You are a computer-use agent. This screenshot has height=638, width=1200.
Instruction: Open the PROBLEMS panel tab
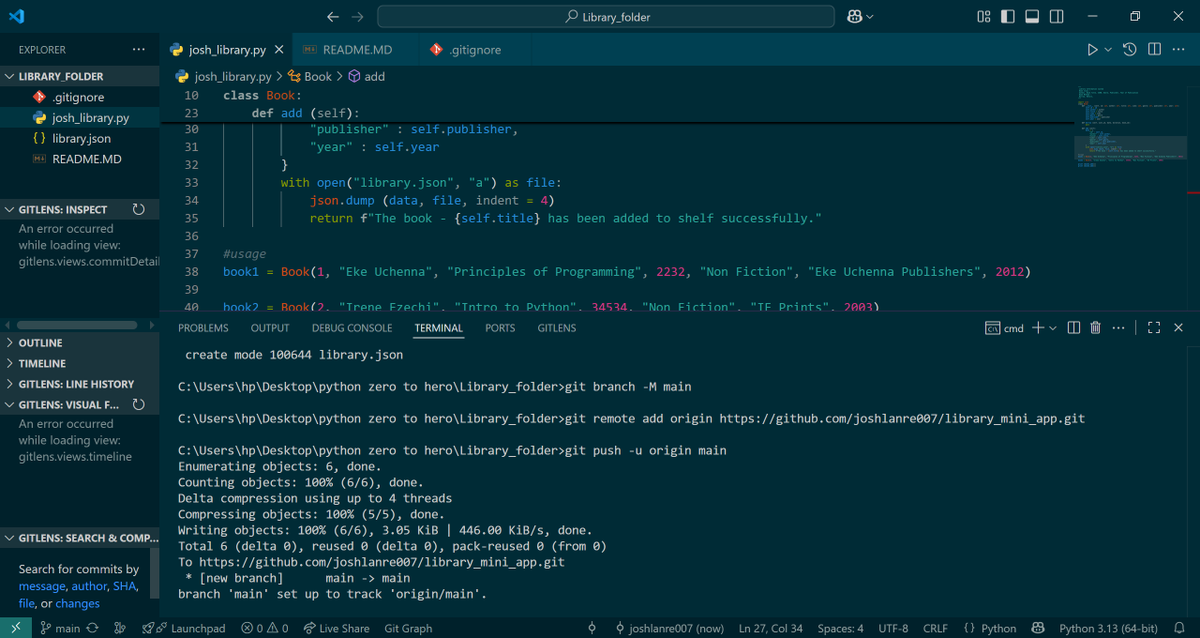203,328
